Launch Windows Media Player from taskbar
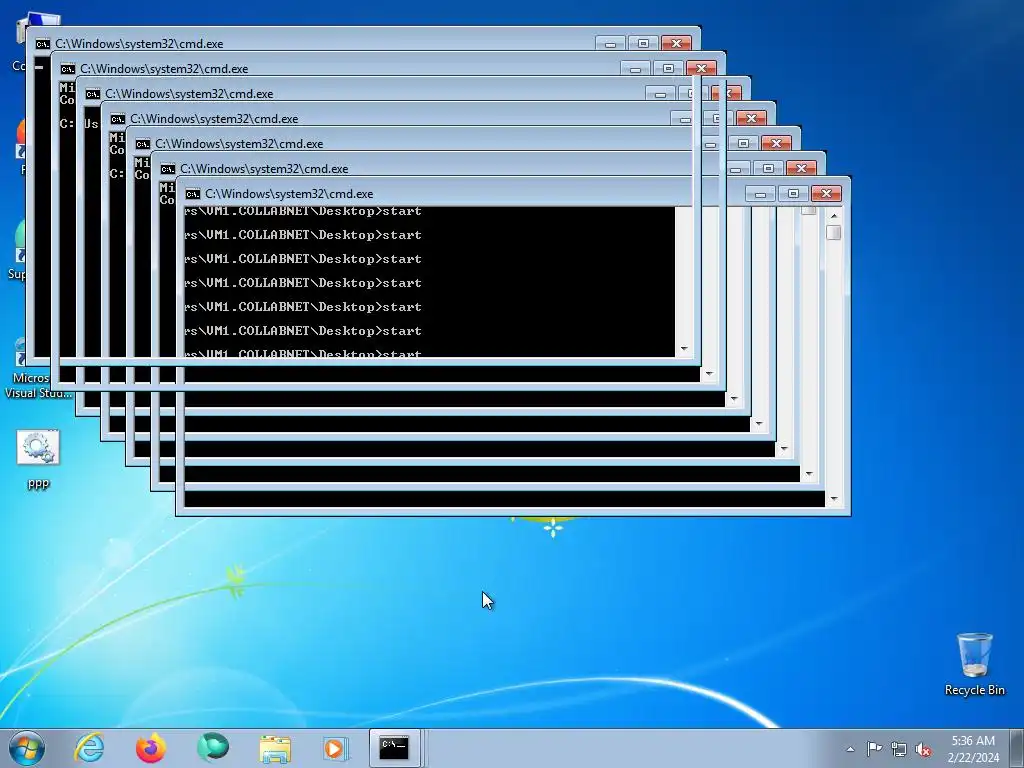Viewport: 1024px width, 768px height. 336,748
